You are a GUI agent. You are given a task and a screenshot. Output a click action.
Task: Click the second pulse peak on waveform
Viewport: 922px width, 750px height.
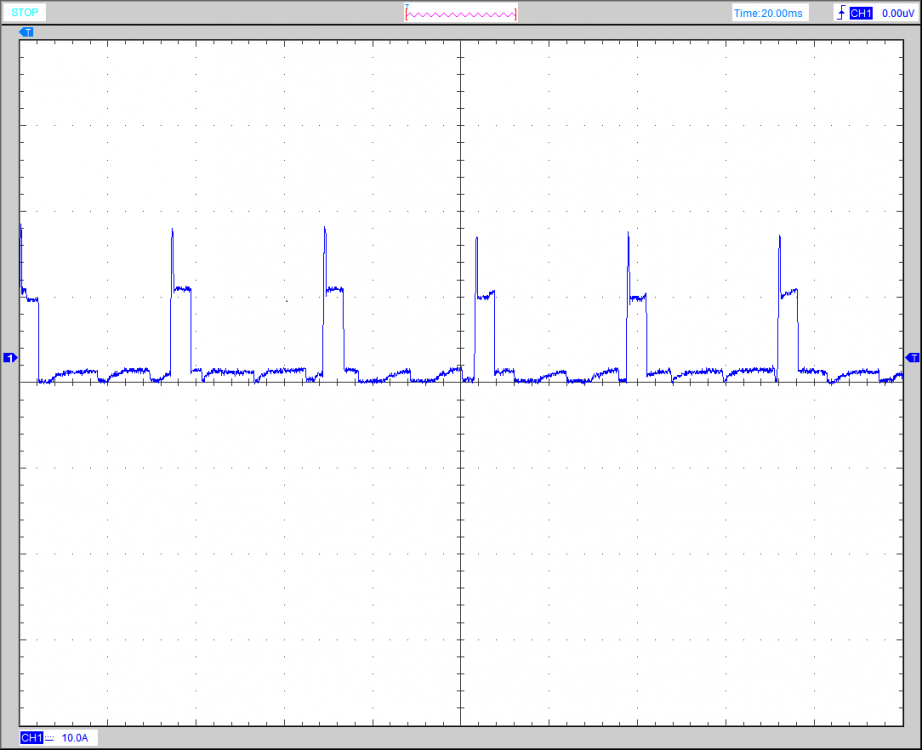tap(172, 233)
